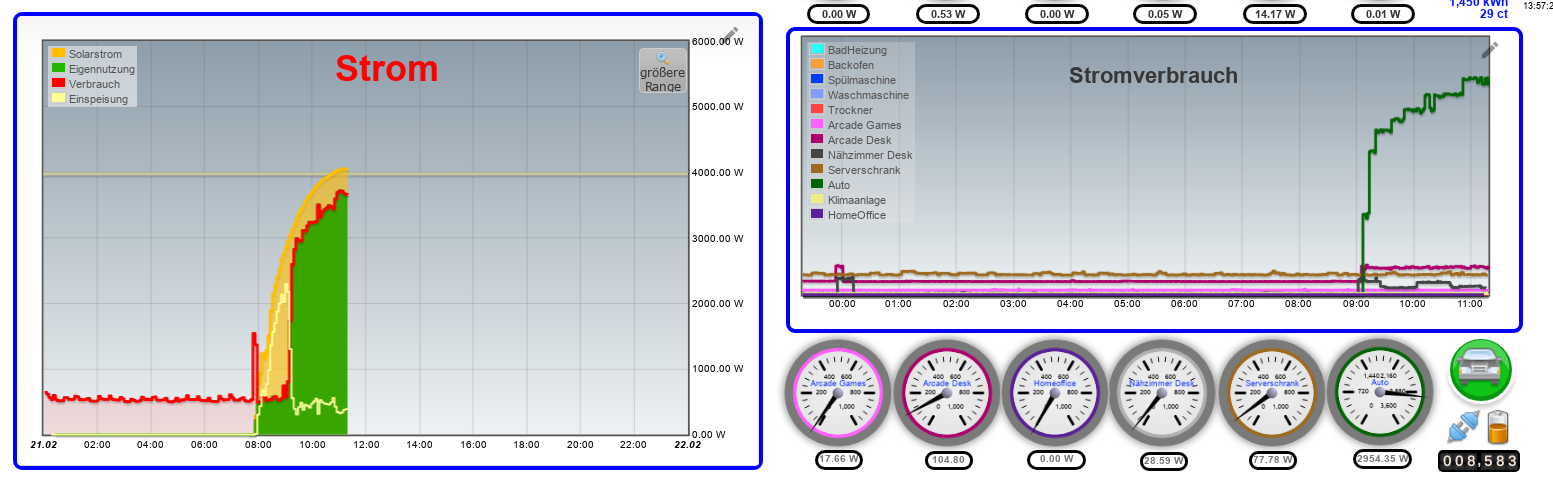This screenshot has width=1553, height=489.
Task: Select the Arcade Desk gauge
Action: (x=946, y=393)
